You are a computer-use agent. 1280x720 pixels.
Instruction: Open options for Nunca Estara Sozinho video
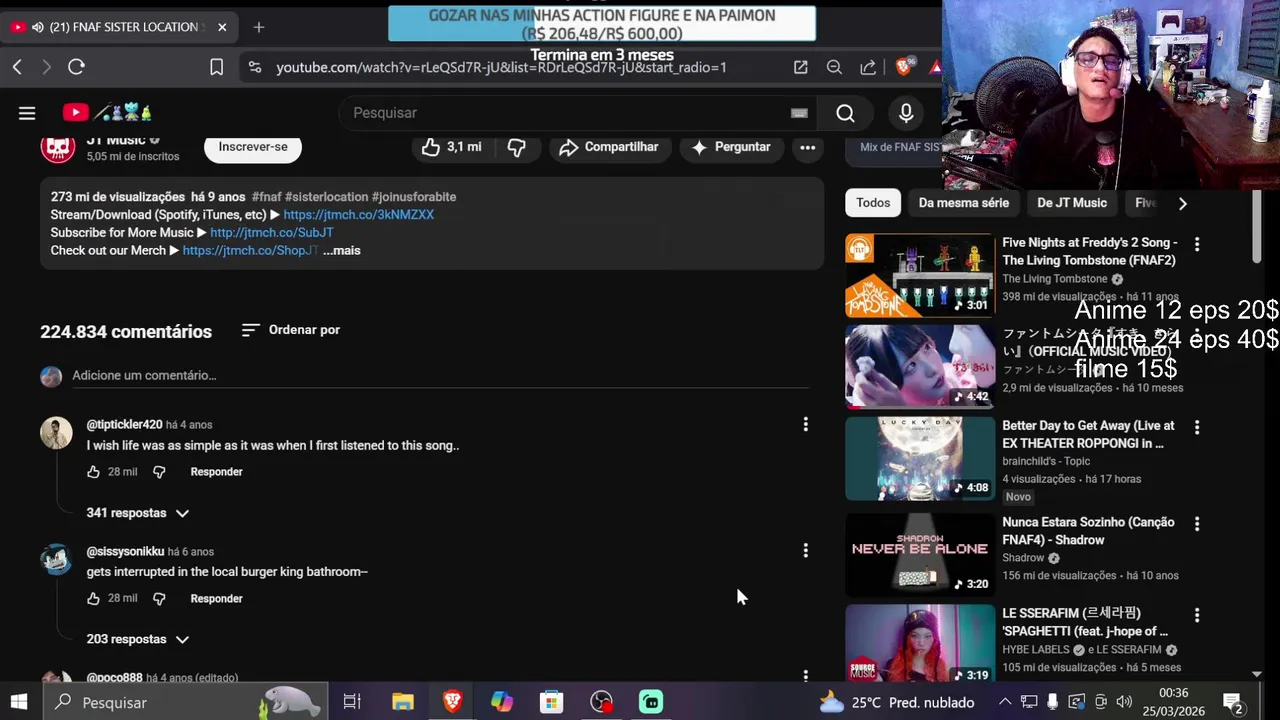(x=1196, y=524)
